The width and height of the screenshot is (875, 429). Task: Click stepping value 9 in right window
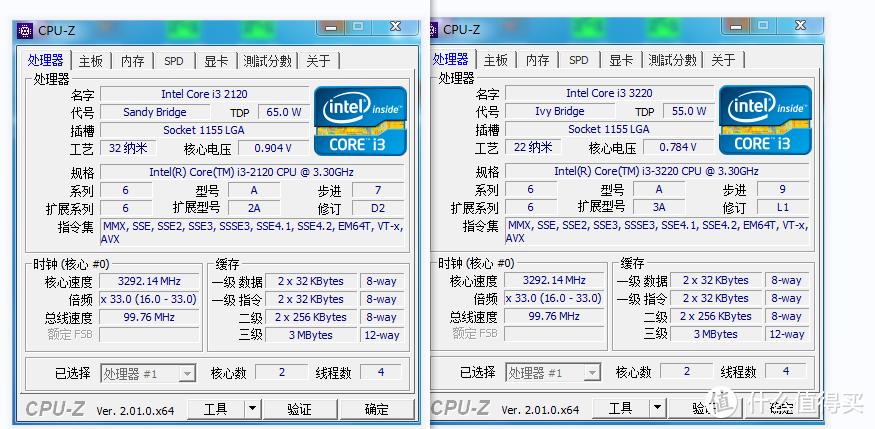783,189
